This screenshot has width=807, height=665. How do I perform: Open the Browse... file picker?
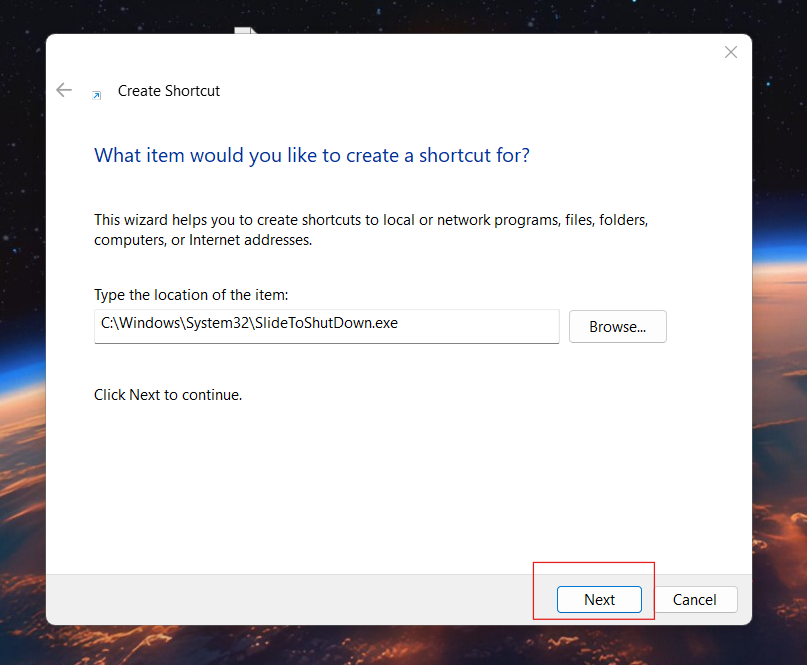pyautogui.click(x=617, y=326)
